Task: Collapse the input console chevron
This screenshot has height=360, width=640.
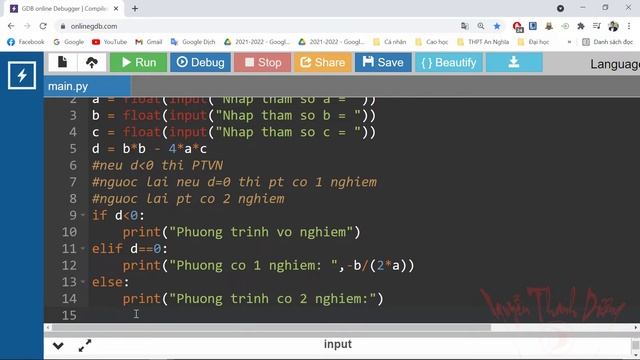Action: point(58,346)
